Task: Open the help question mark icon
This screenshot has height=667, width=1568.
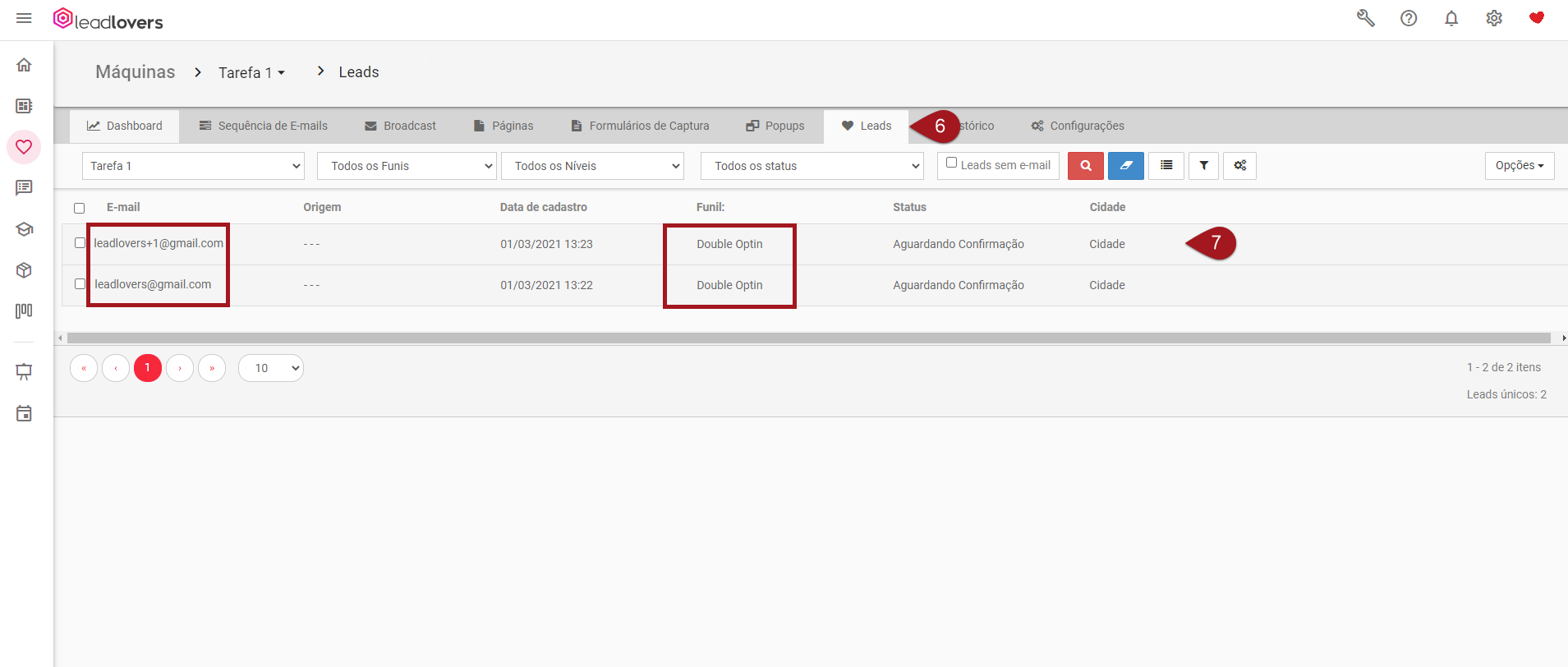Action: point(1409,18)
